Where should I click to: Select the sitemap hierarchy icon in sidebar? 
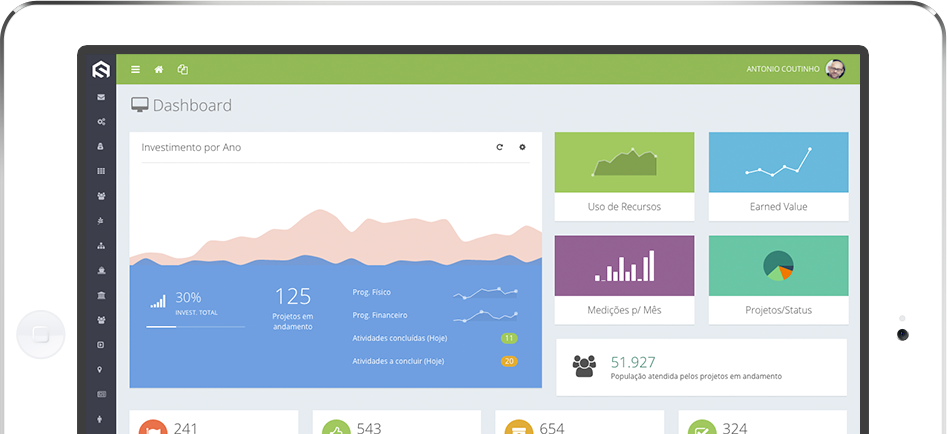pyautogui.click(x=101, y=246)
